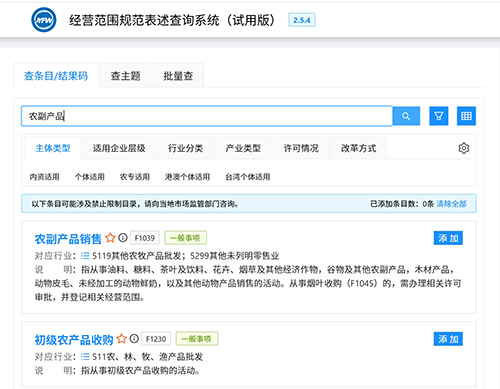Toggle the 港澳个体适用 filter option
The width and height of the screenshot is (500, 389).
click(x=187, y=177)
